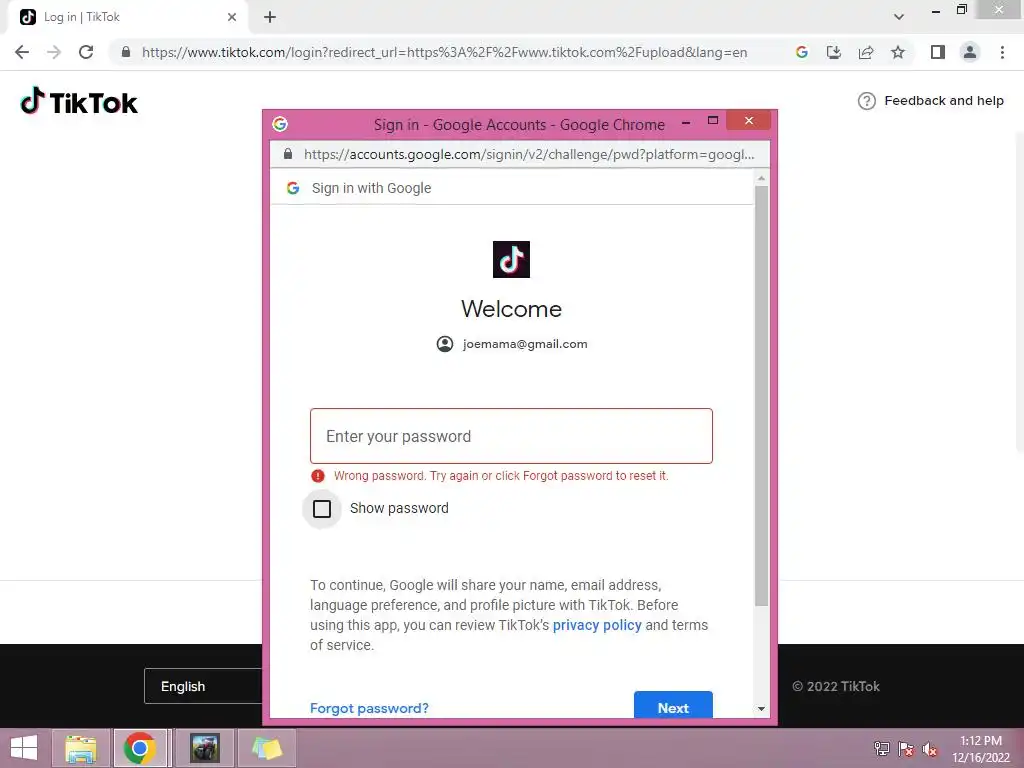Open TikTok's privacy policy link
Viewport: 1024px width, 768px height.
(x=597, y=625)
